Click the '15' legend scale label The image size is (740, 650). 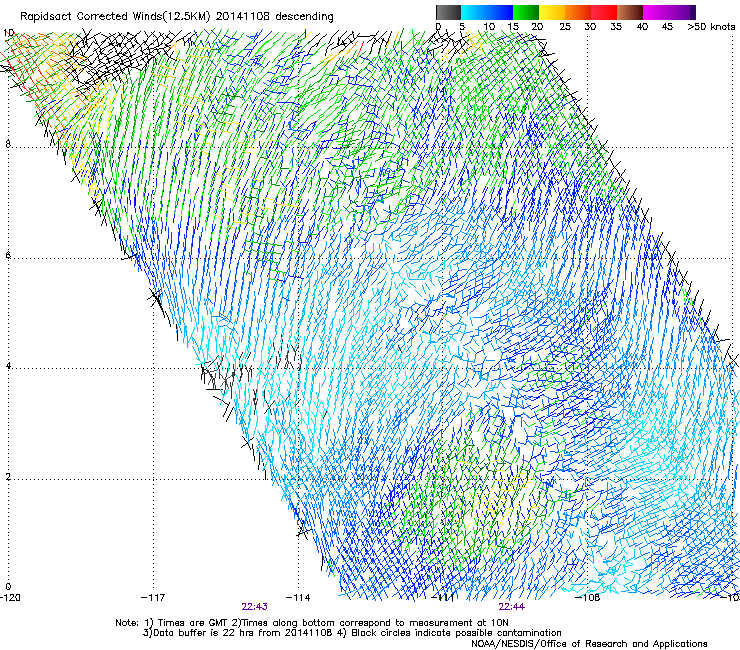click(x=513, y=27)
